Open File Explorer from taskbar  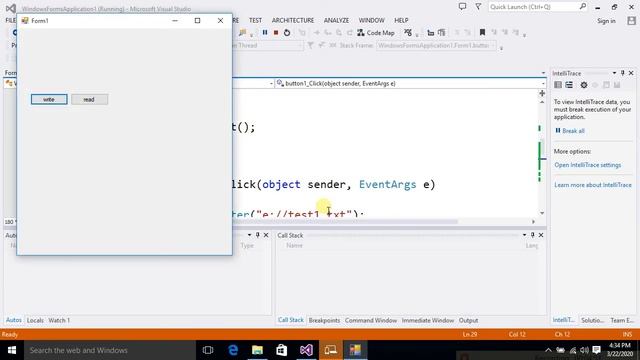[257, 350]
